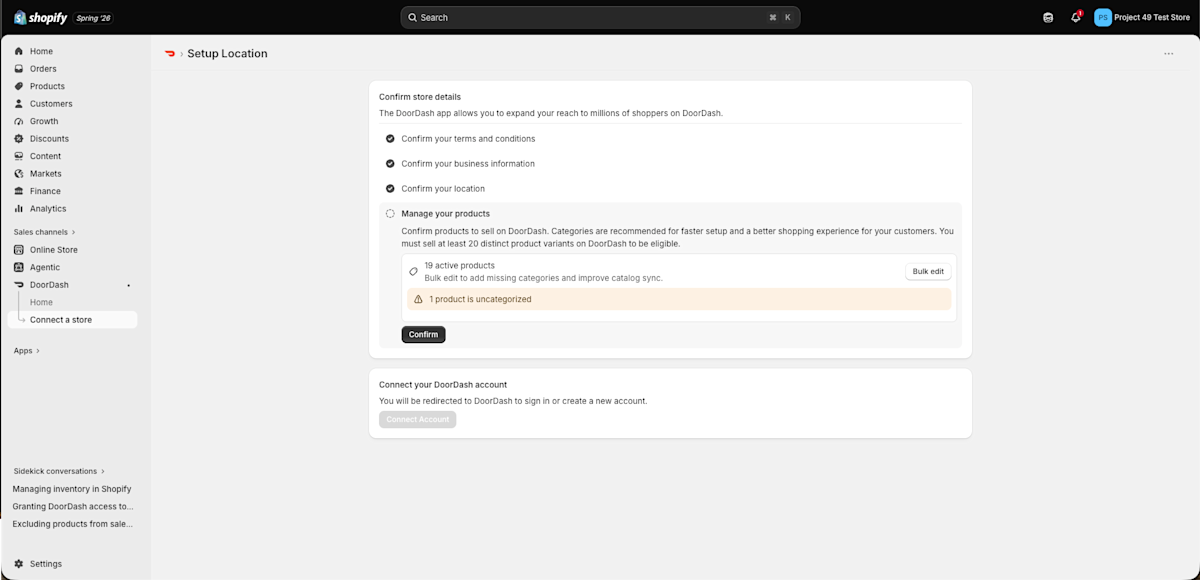This screenshot has height=580, width=1200.
Task: Click the Spring '26 edition badge
Action: pos(93,18)
